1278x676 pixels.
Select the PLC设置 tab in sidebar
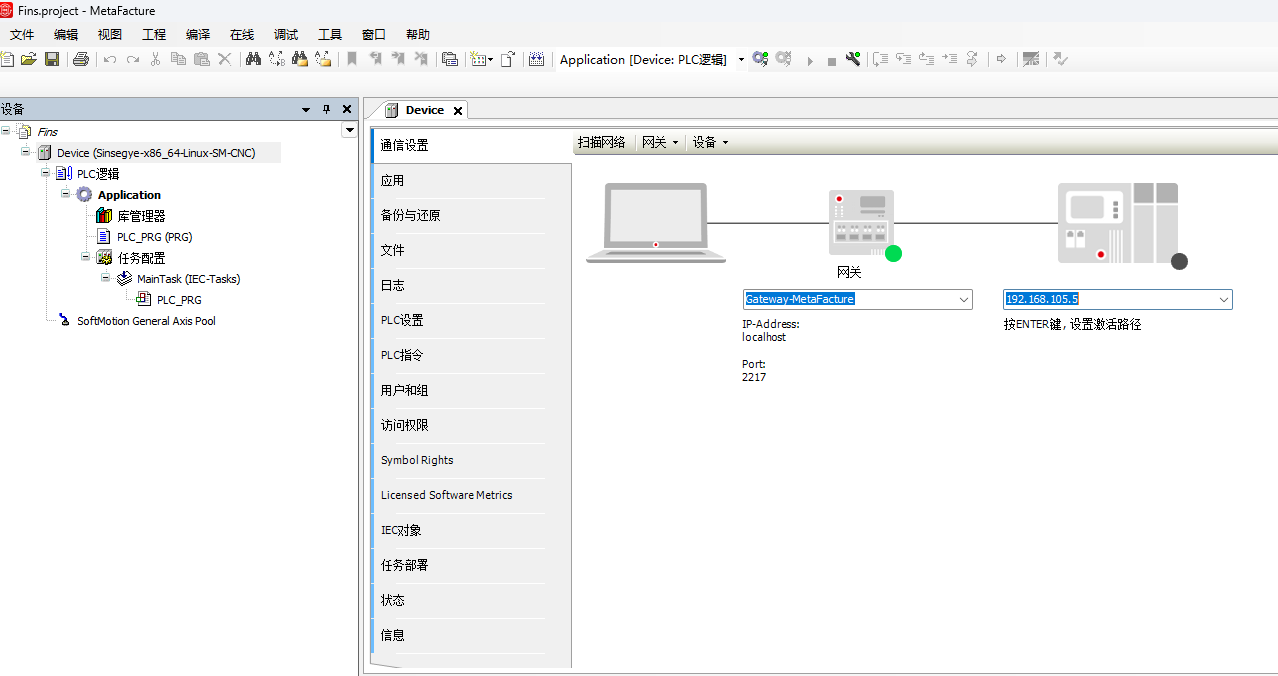click(402, 320)
